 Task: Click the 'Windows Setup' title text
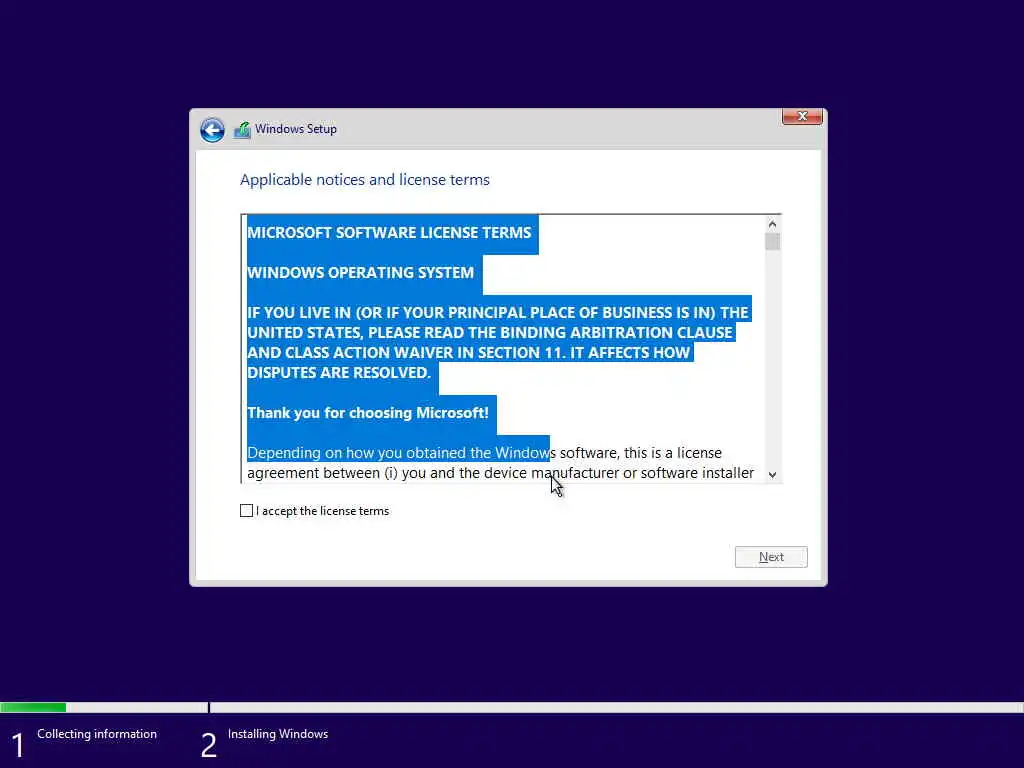[x=296, y=129]
